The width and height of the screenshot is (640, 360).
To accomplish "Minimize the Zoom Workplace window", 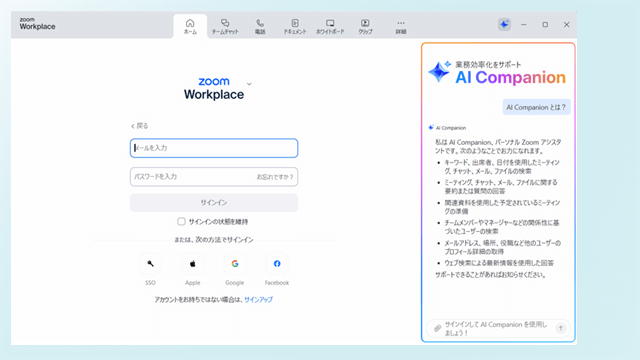I will point(524,25).
